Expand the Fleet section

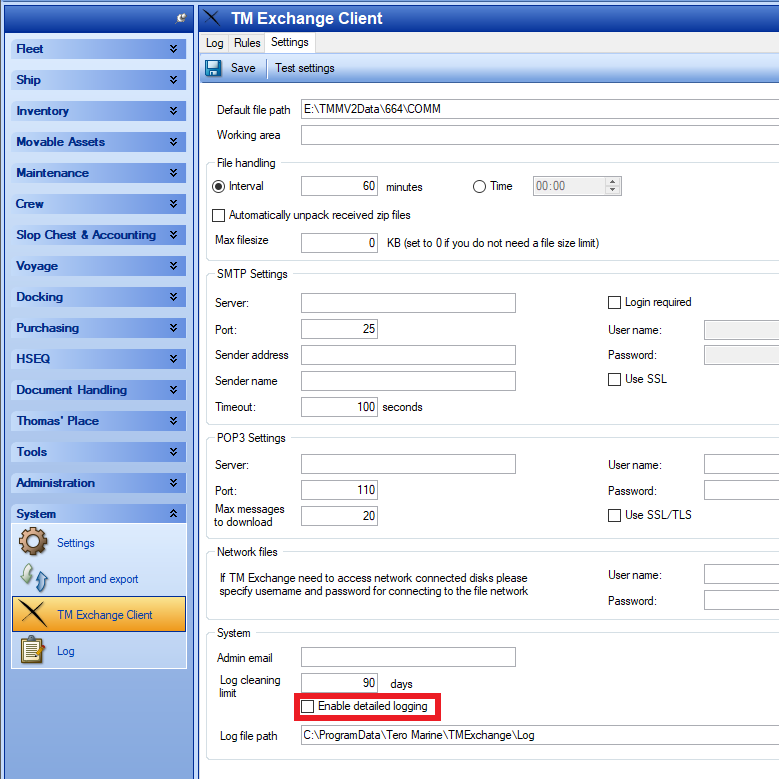[x=98, y=49]
